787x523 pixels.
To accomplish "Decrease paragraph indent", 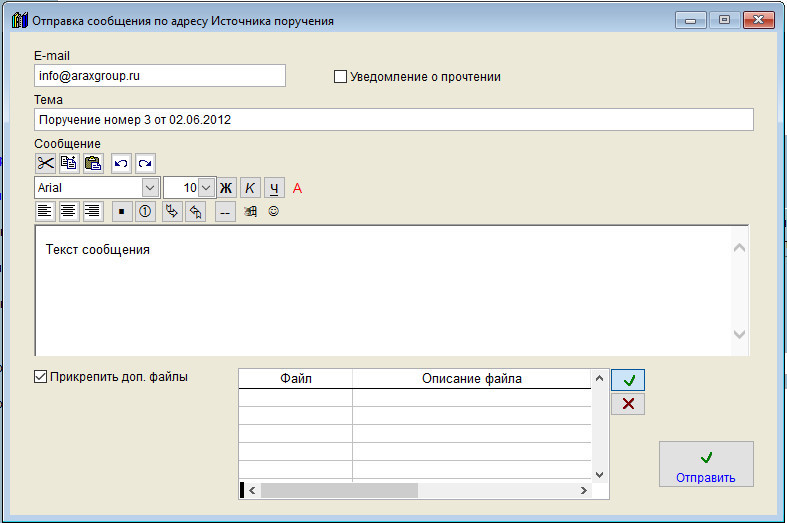I will pos(196,211).
